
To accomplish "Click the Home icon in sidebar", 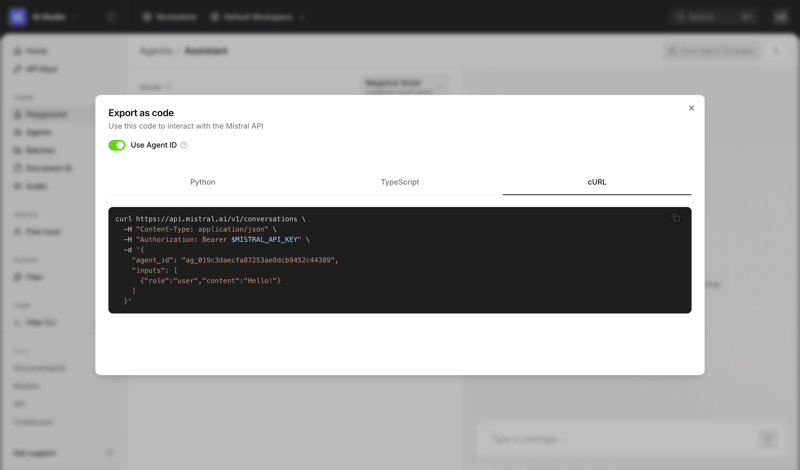I will (18, 51).
